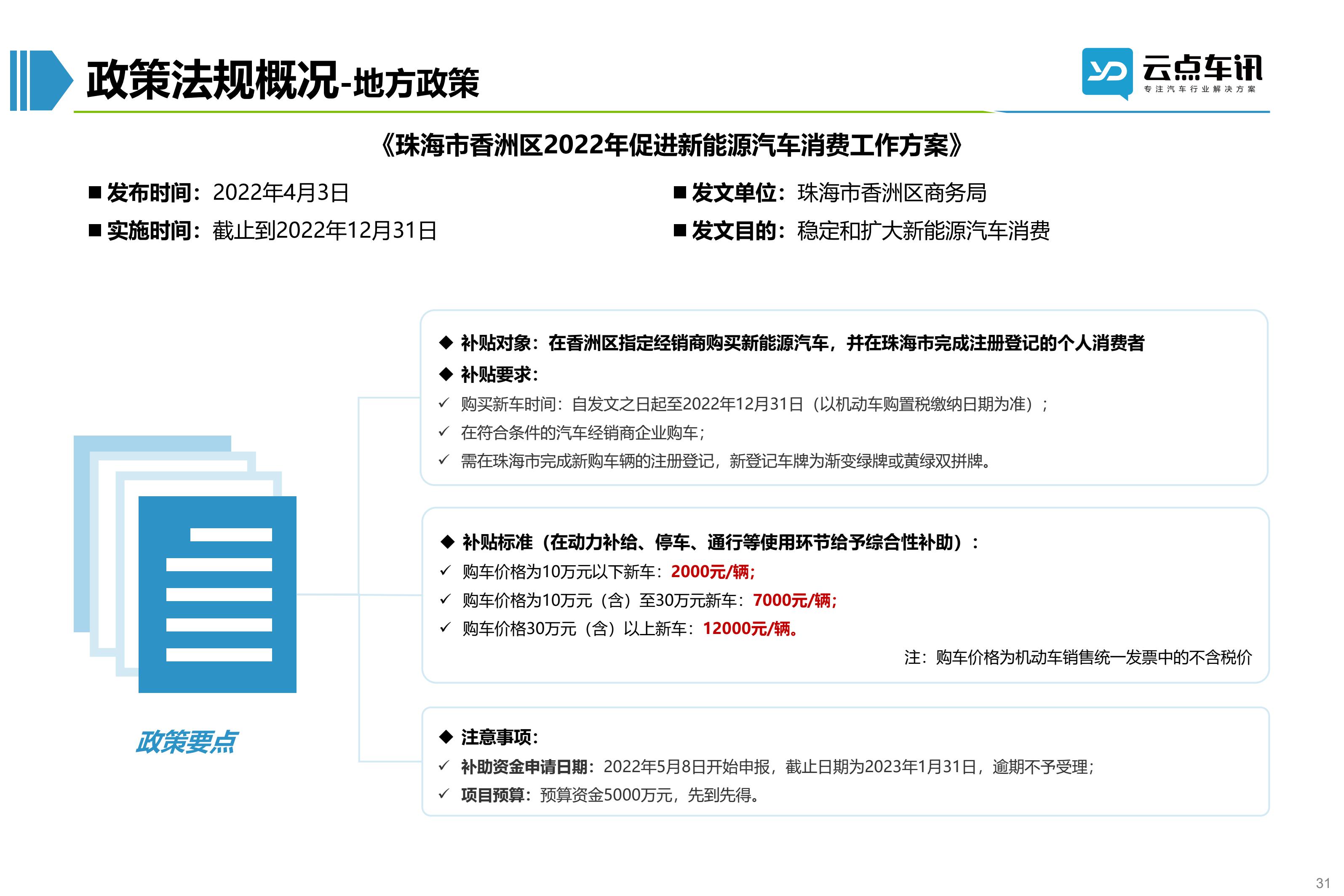Click the blue arrow icon beside the title
The width and height of the screenshot is (1344, 896).
tap(42, 80)
